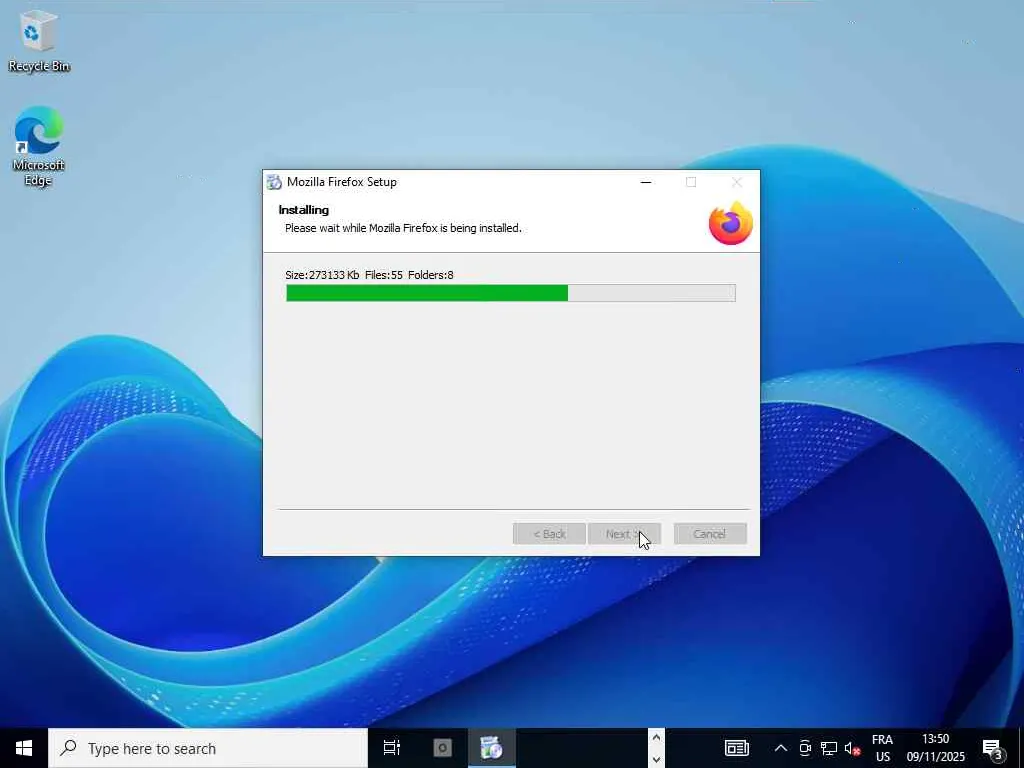The height and width of the screenshot is (768, 1024).
Task: Open the notification center icon
Action: click(x=992, y=748)
